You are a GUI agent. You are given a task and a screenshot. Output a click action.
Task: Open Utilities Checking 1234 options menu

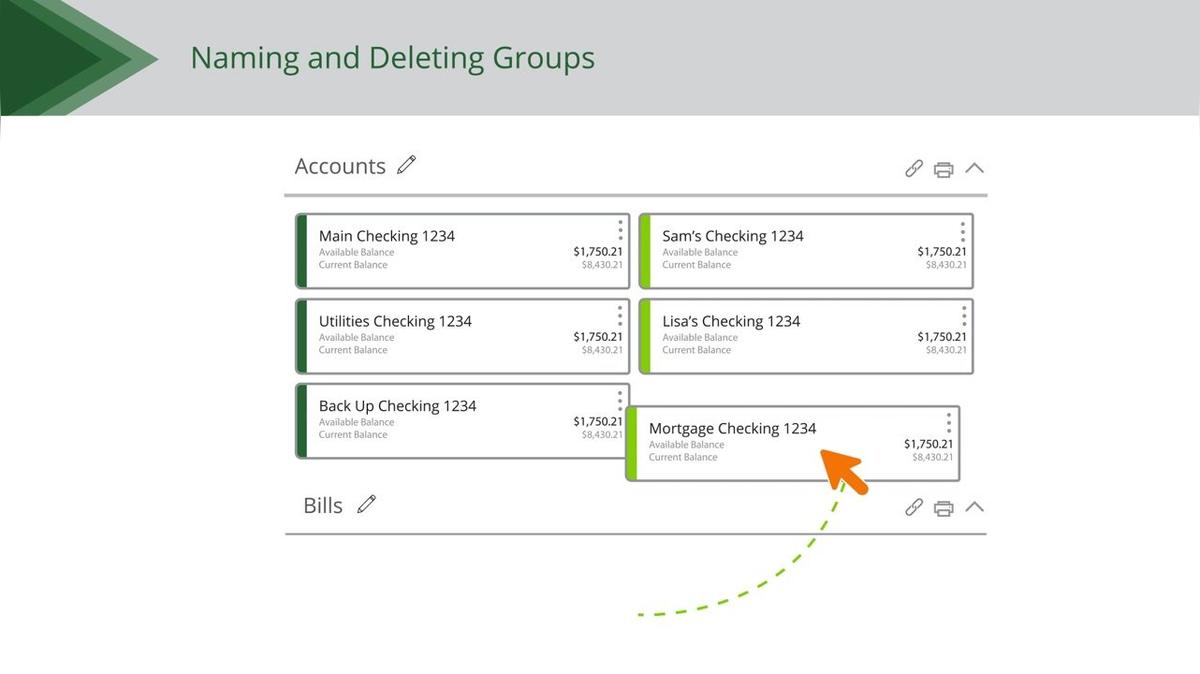coord(620,315)
